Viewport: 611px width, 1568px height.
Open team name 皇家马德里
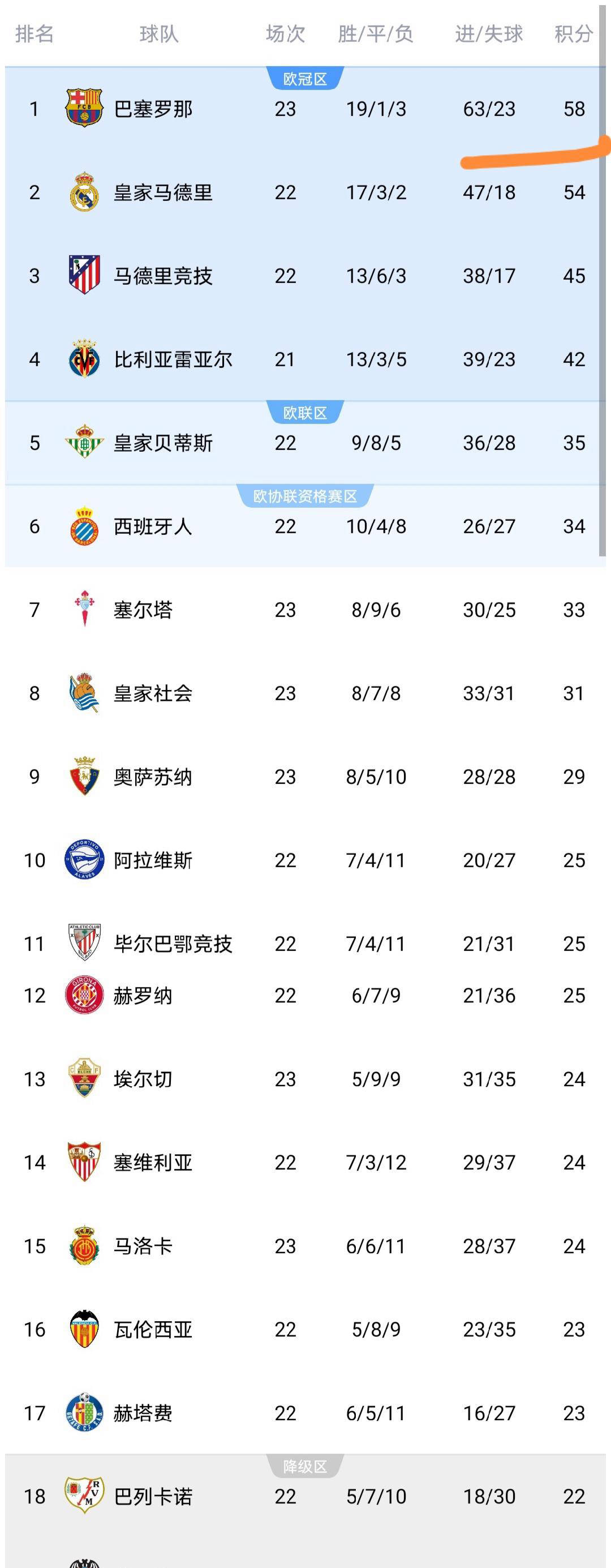pyautogui.click(x=163, y=192)
